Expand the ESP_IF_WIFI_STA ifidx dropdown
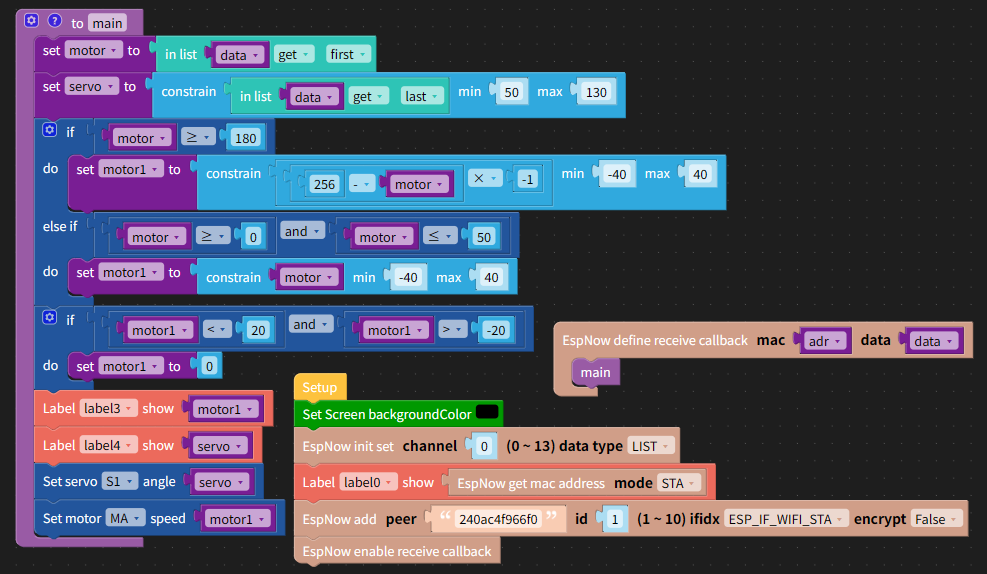987x574 pixels. coord(786,519)
